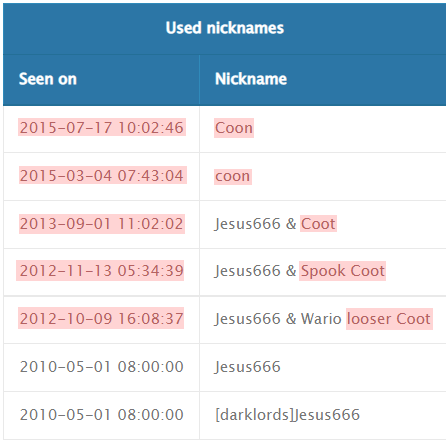Select the Seen on column header
The image size is (446, 445).
pos(48,79)
